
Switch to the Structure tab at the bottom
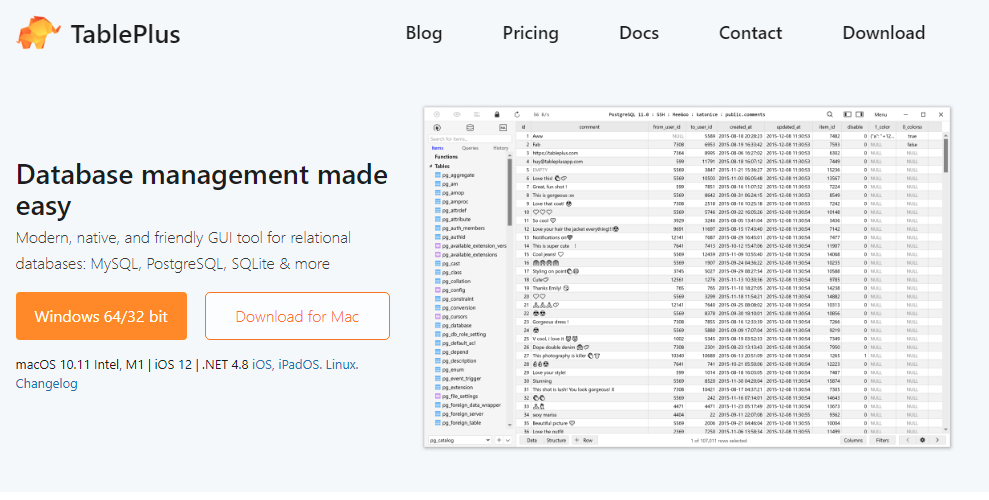556,440
